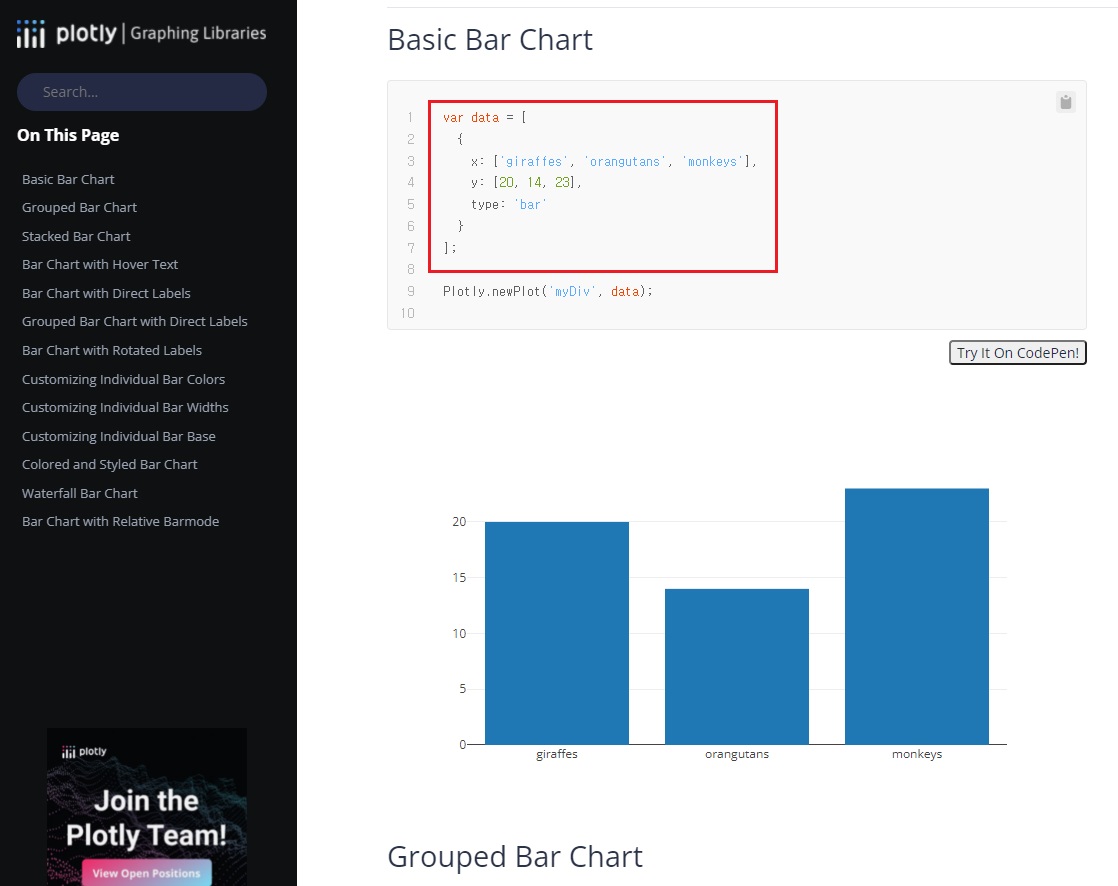
Task: Click the code line 'var data = ['
Action: [x=485, y=118]
